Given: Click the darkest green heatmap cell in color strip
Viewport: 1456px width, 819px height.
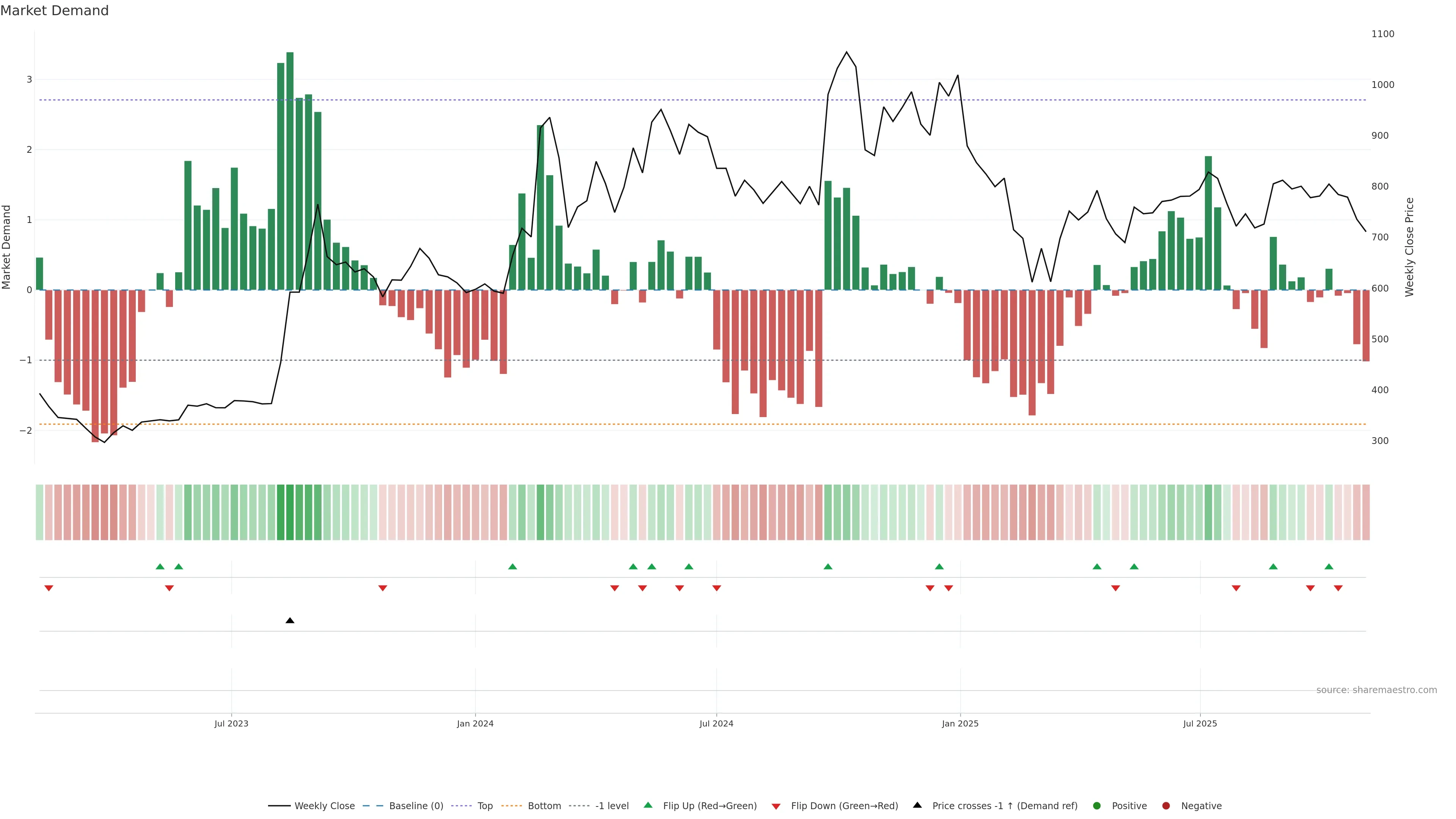Looking at the screenshot, I should pos(290,512).
